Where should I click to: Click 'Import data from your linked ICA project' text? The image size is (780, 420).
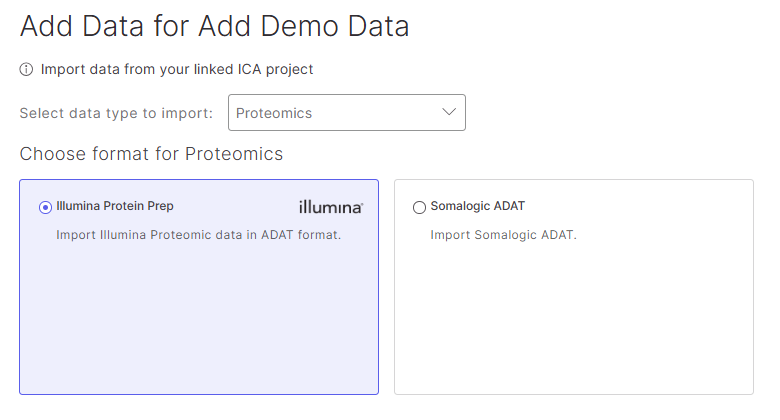pos(177,69)
